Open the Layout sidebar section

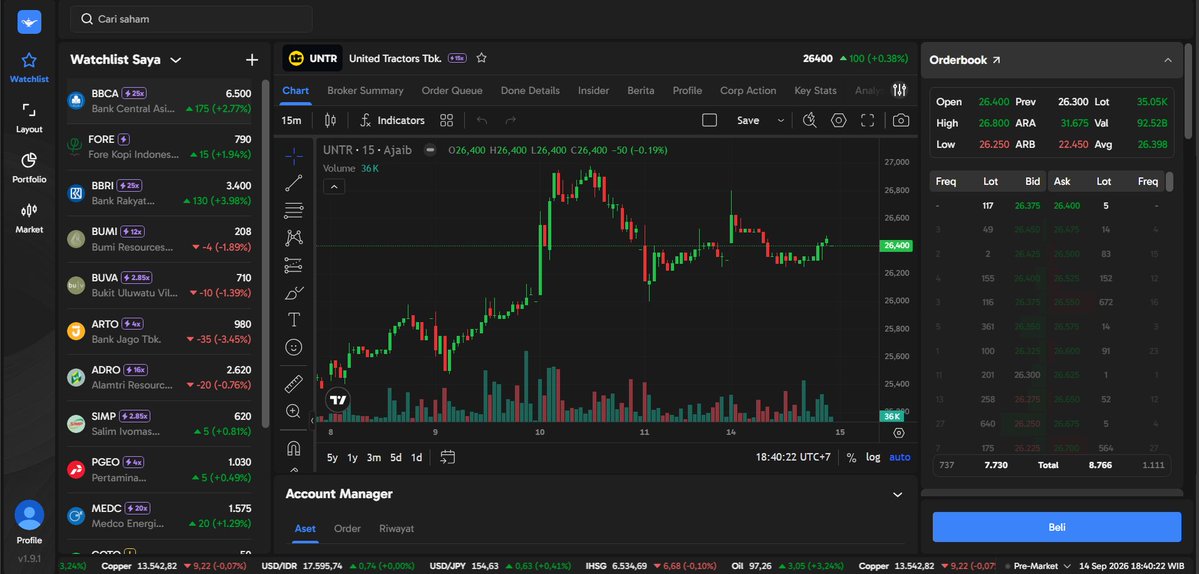pos(29,118)
